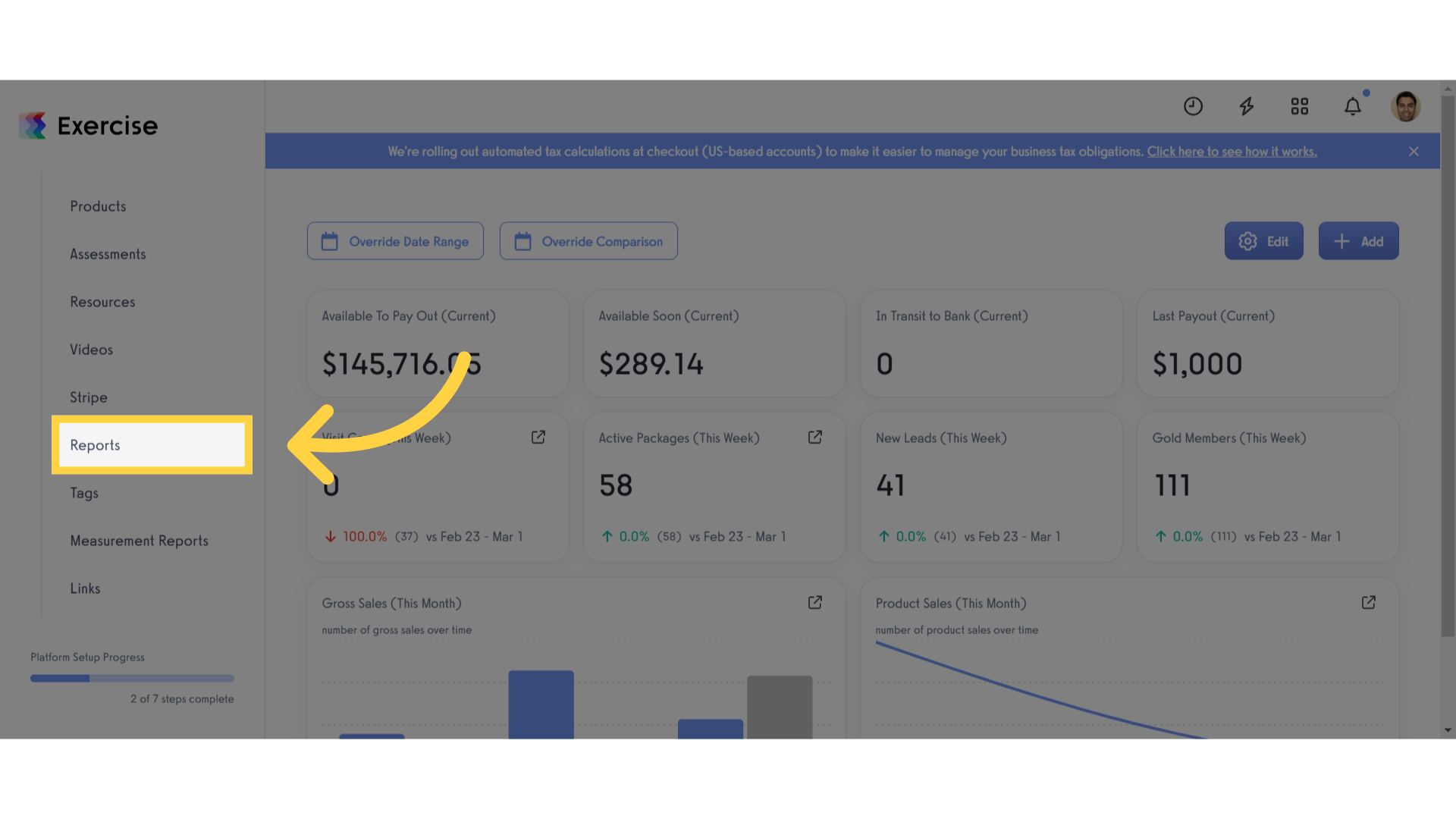Screen dimensions: 1456x819
Task: Open the user profile avatar
Action: 1405,106
